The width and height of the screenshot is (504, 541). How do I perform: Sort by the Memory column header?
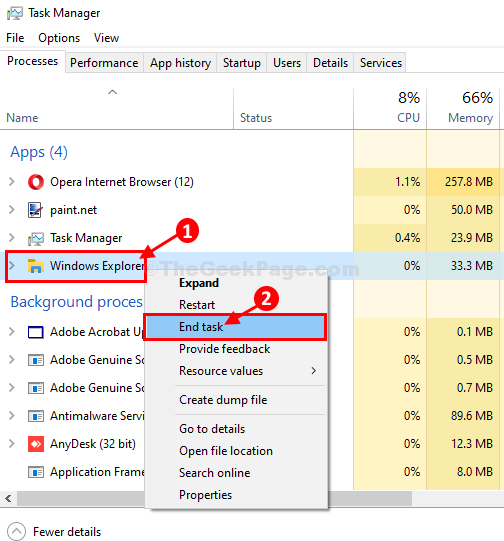point(463,109)
